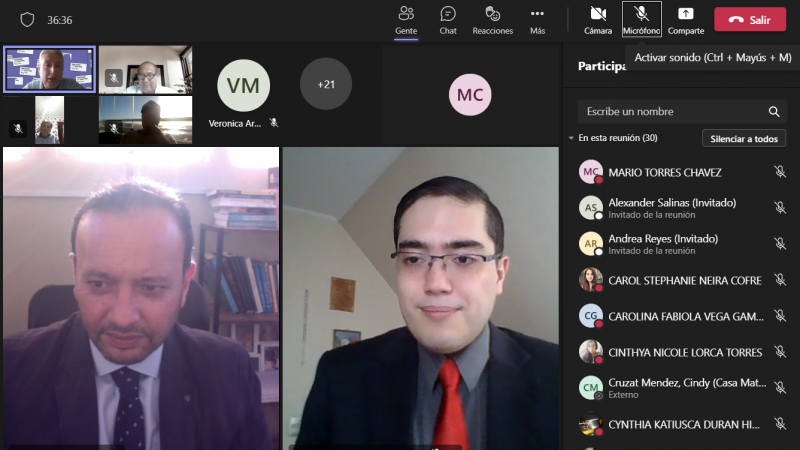
Task: Click the VM avatar tile of Veronica
Action: point(243,86)
